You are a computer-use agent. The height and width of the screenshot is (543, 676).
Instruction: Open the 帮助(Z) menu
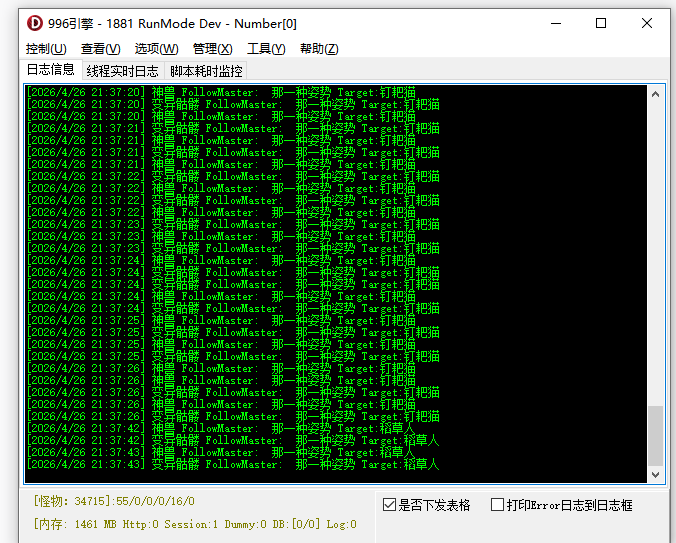click(319, 49)
